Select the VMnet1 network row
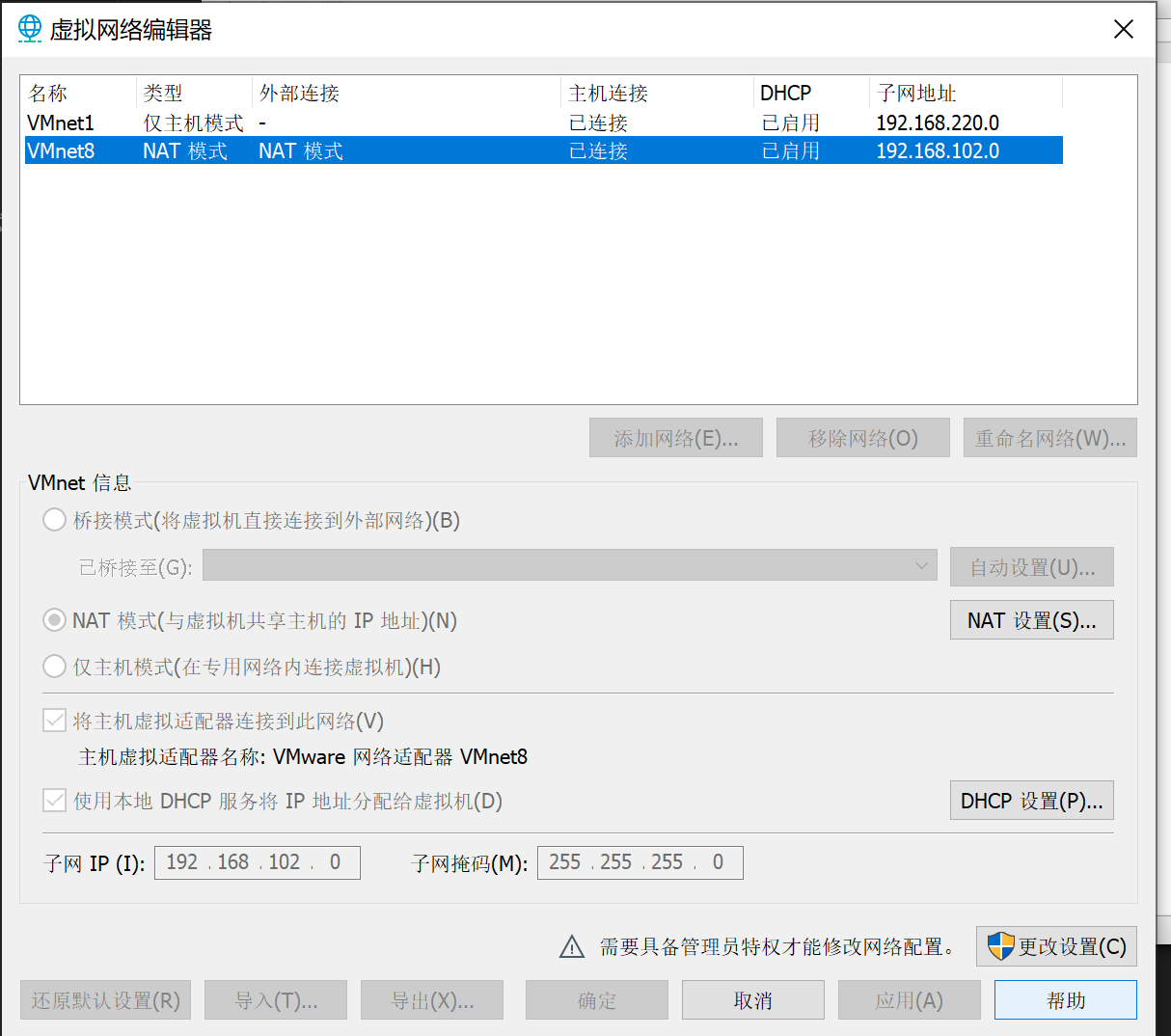Screen dimensions: 1171x1036 click(x=543, y=123)
